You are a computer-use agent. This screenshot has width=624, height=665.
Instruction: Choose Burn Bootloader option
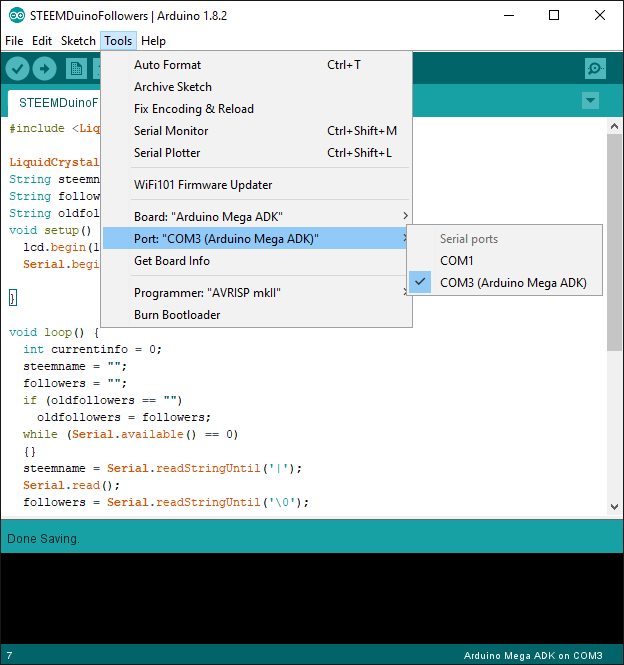click(256, 315)
